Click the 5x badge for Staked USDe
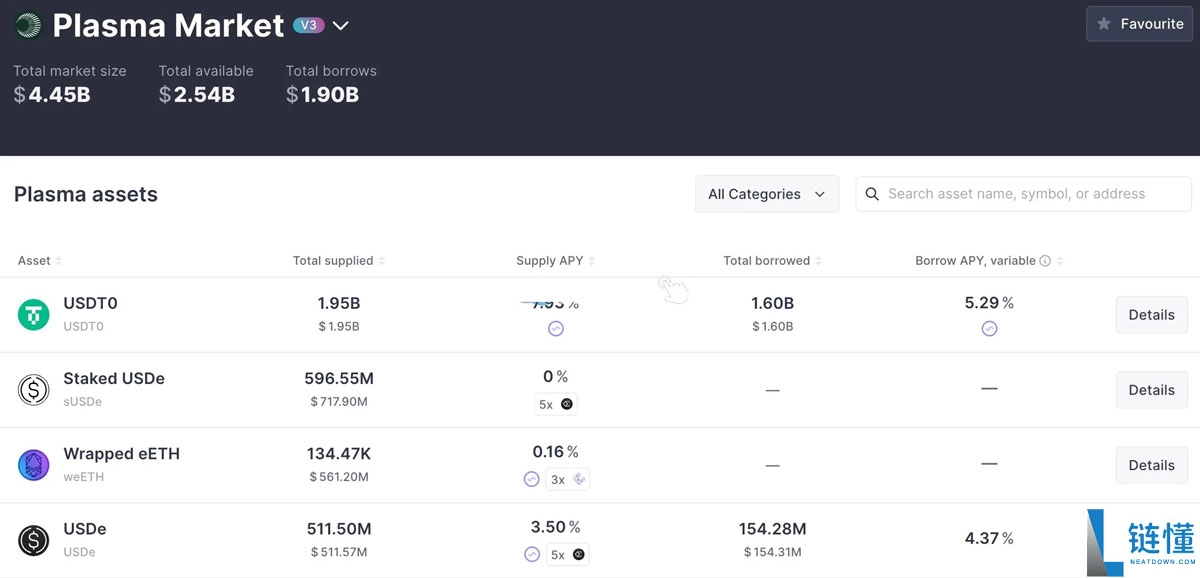This screenshot has height=578, width=1200. (x=556, y=404)
